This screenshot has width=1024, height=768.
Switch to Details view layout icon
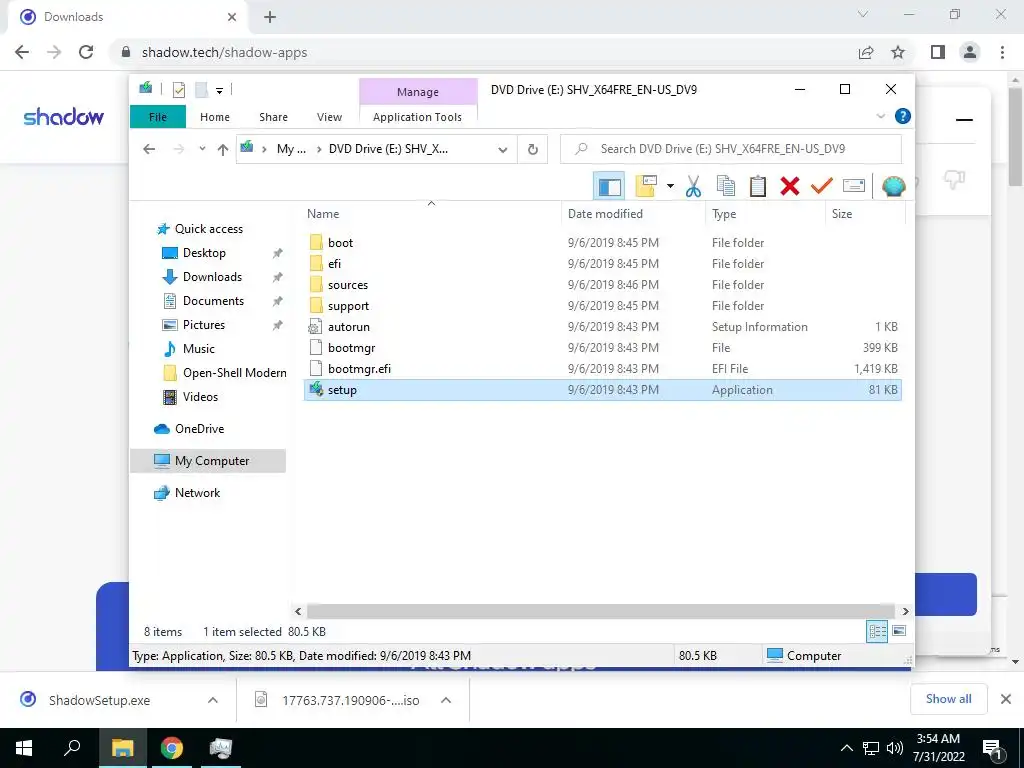point(877,632)
